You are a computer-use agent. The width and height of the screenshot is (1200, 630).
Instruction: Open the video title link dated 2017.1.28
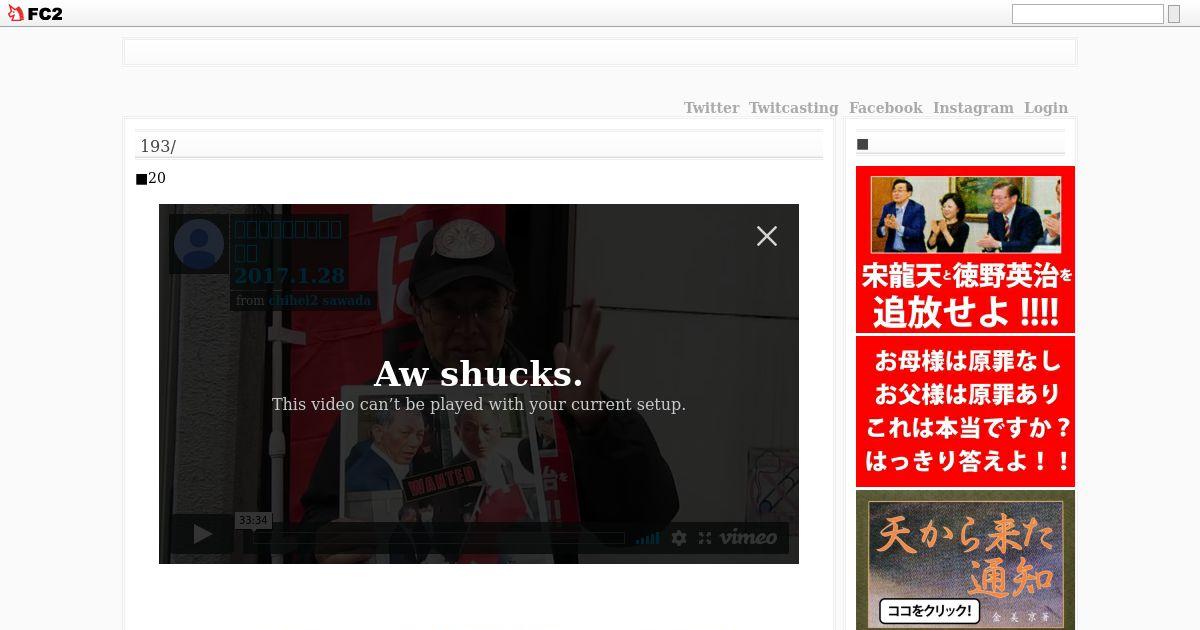(x=289, y=252)
